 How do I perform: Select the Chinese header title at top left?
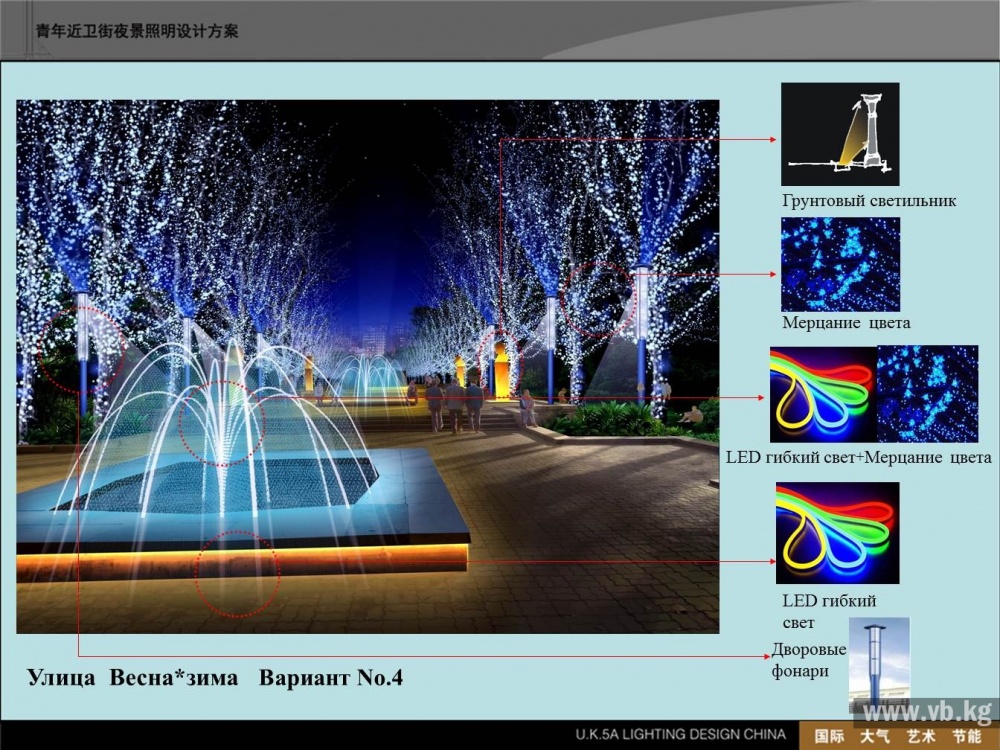click(x=137, y=31)
